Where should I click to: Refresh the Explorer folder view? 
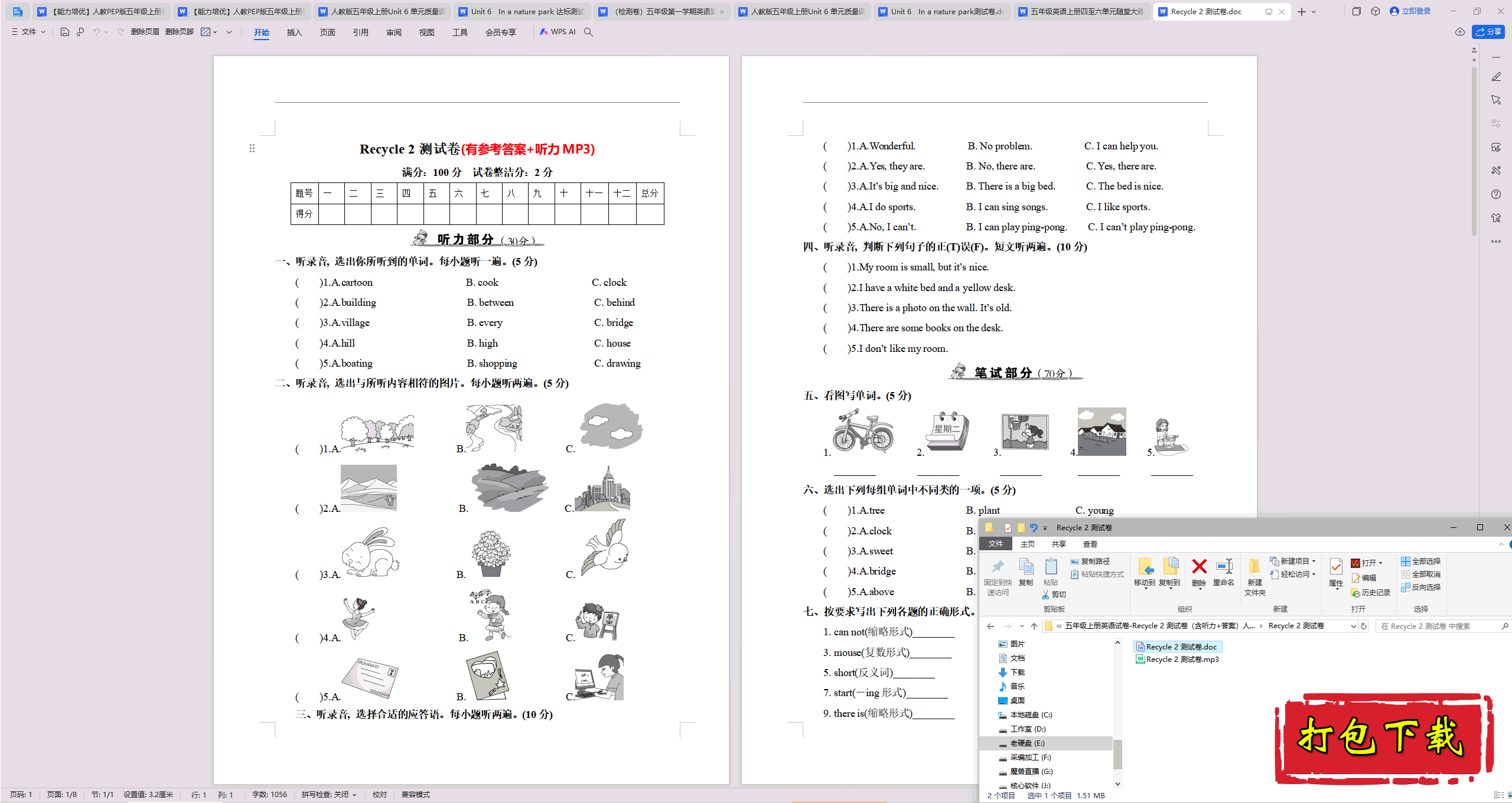pos(1364,626)
